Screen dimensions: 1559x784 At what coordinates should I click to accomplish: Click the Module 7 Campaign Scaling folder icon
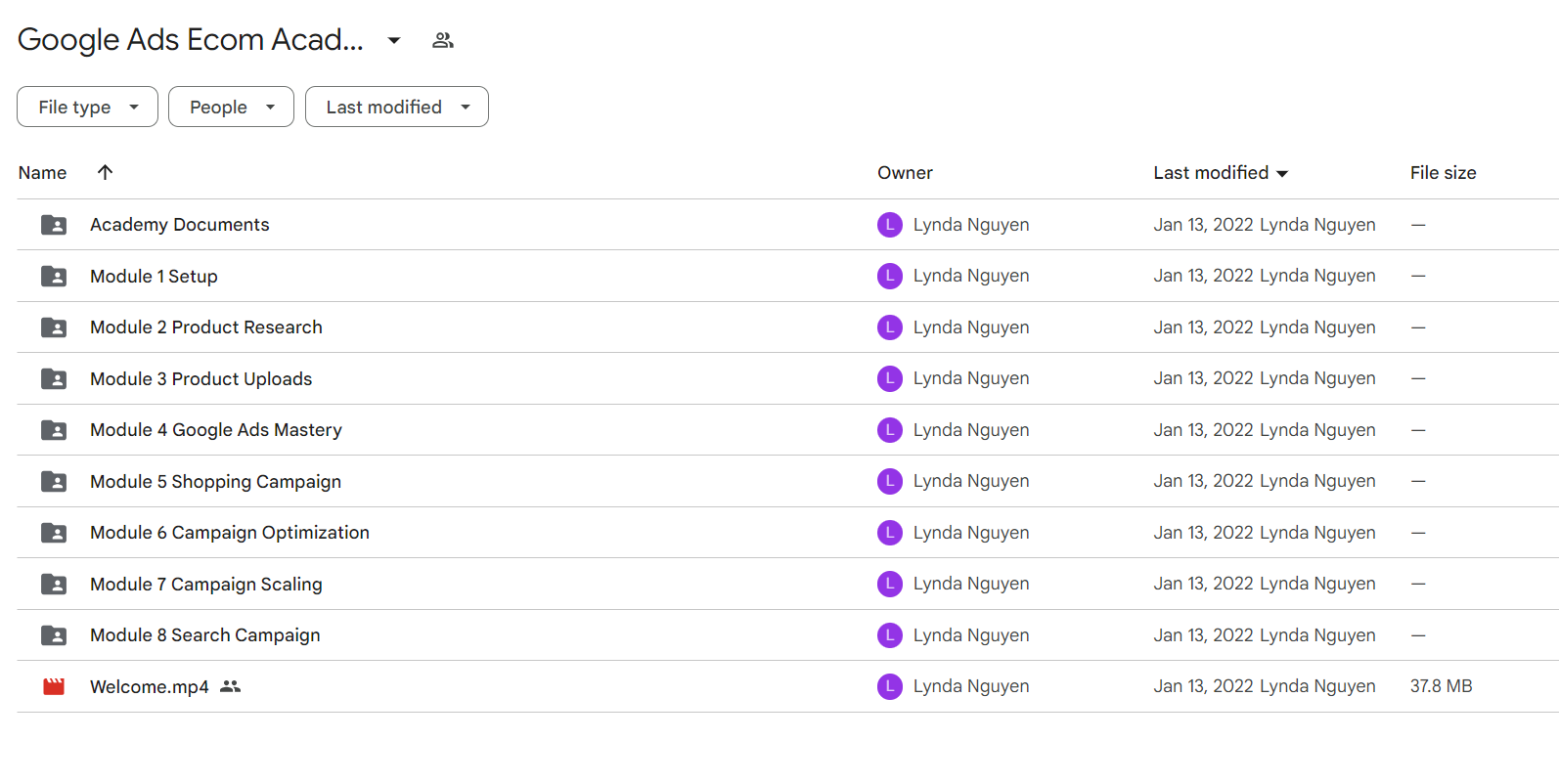coord(54,585)
